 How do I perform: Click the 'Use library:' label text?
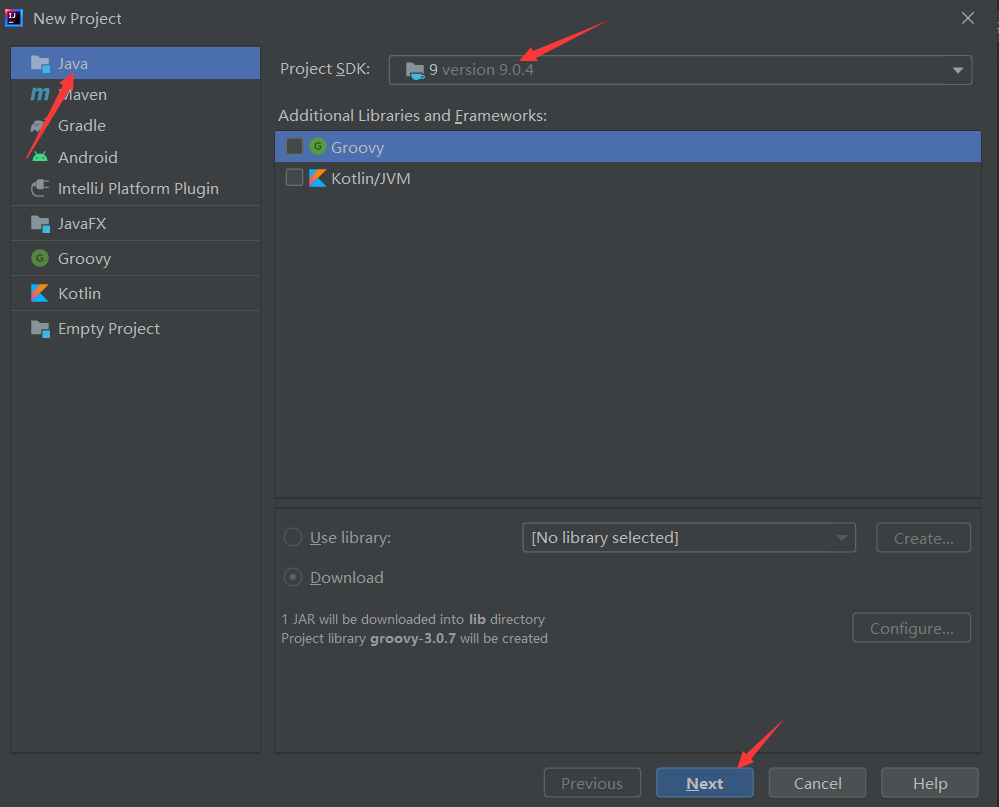click(x=350, y=538)
